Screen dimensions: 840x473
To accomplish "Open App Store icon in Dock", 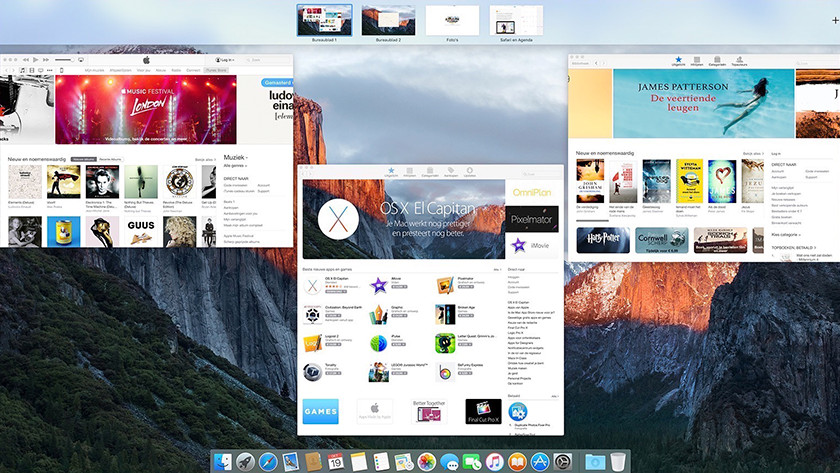I will (539, 462).
